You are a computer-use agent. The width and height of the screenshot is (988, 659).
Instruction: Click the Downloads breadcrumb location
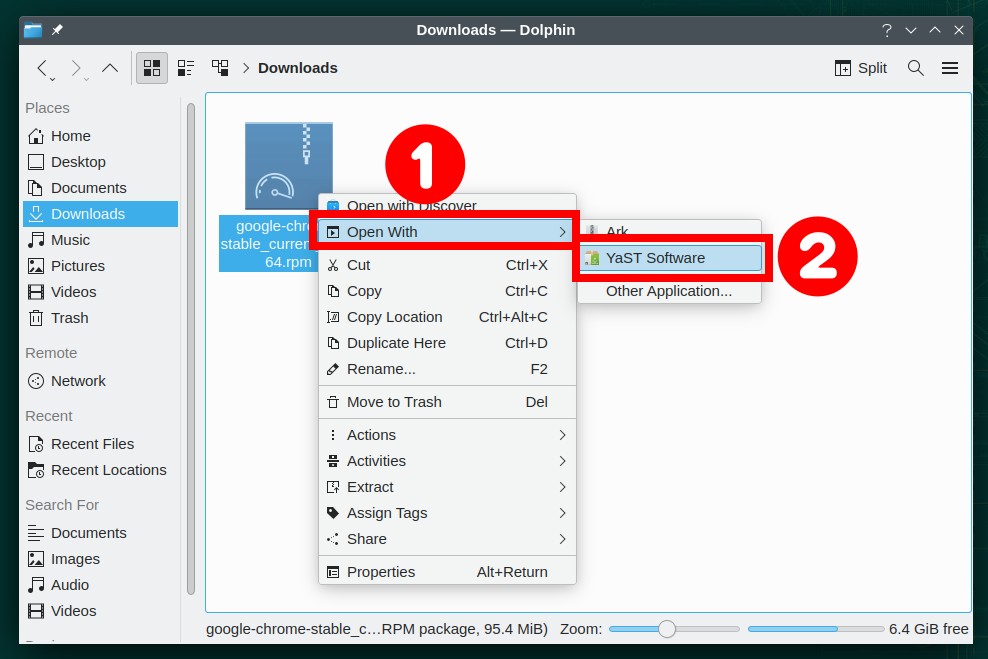click(x=297, y=68)
